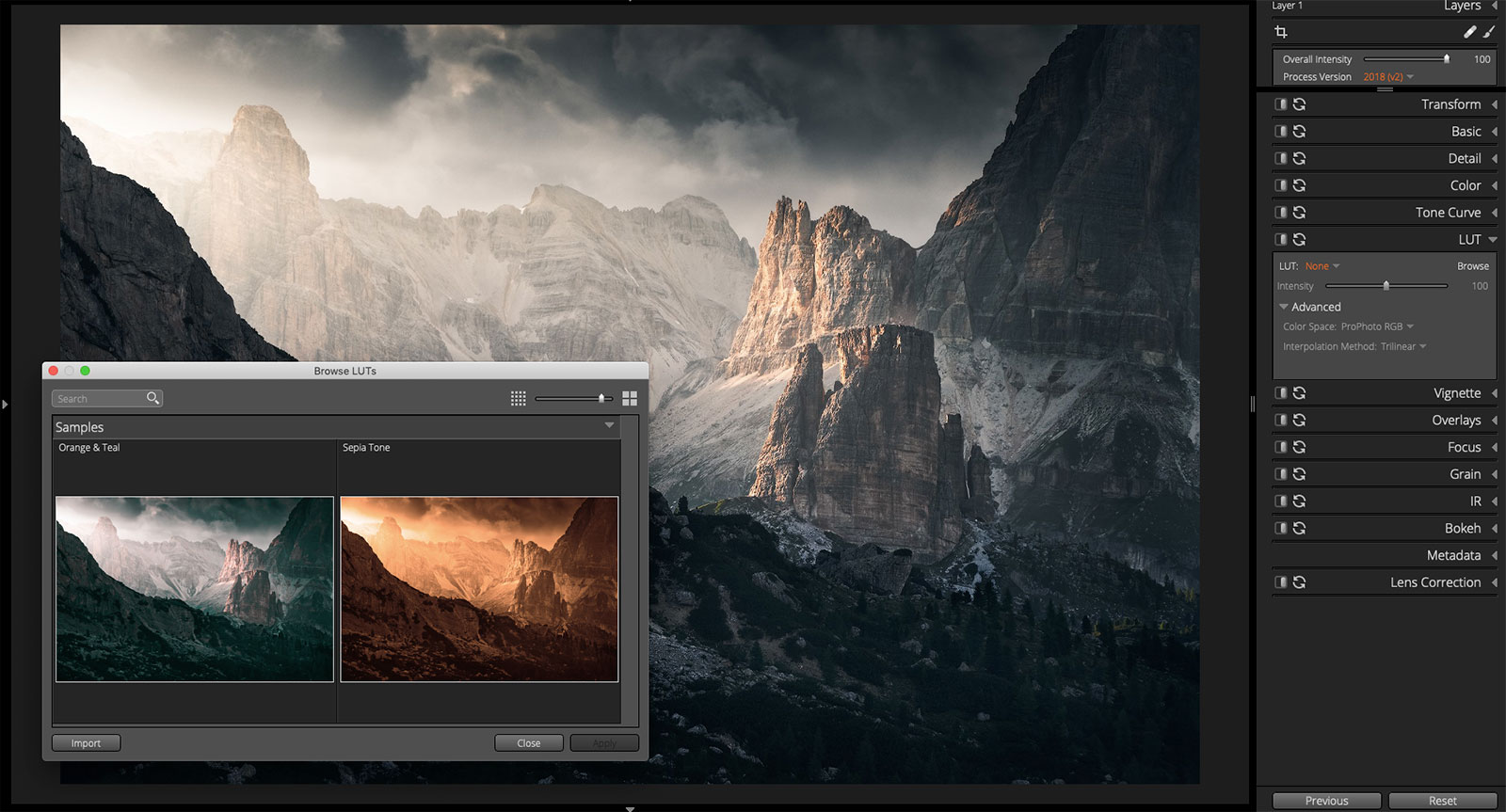Click the reset icon for Tone Curve
Viewport: 1506px width, 812px height.
(x=1299, y=213)
